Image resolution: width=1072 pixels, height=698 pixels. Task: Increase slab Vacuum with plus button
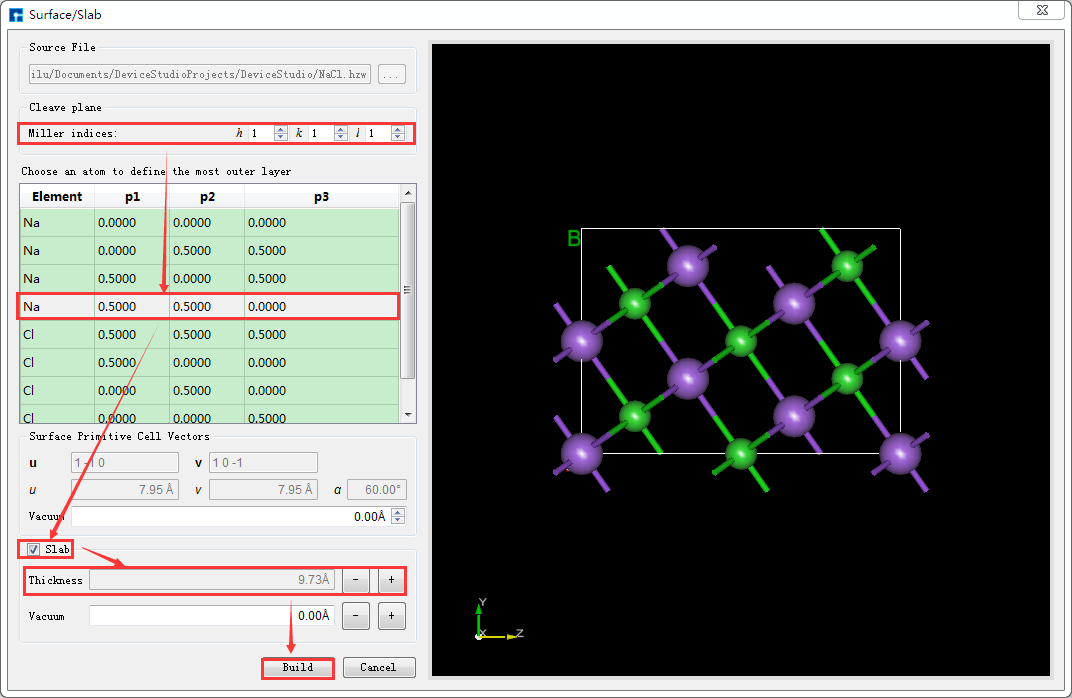click(x=391, y=616)
